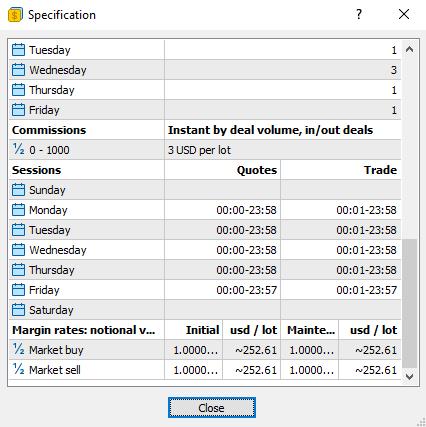Select the Wednesday swap value 3
The height and width of the screenshot is (427, 426).
click(394, 70)
